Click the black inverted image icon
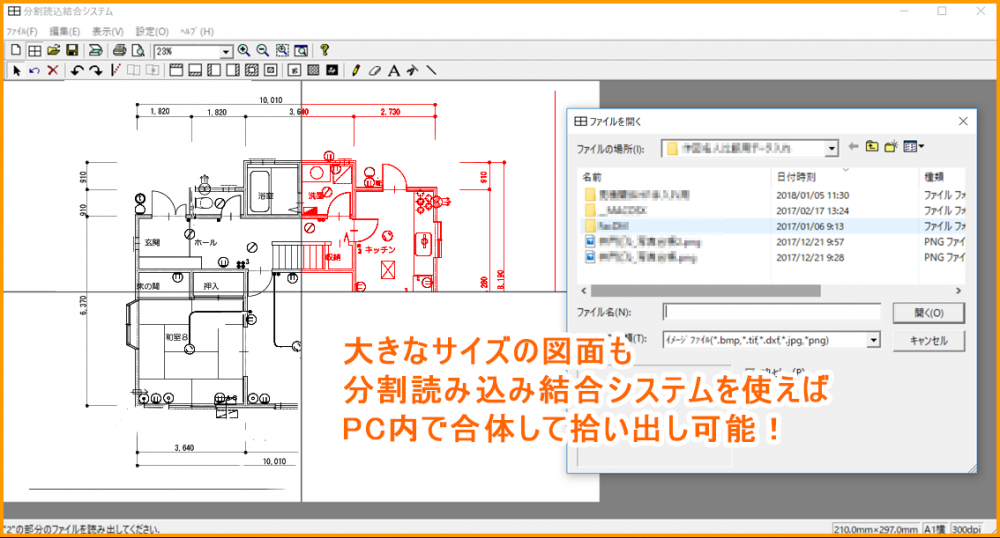This screenshot has height=538, width=1000. click(x=332, y=70)
